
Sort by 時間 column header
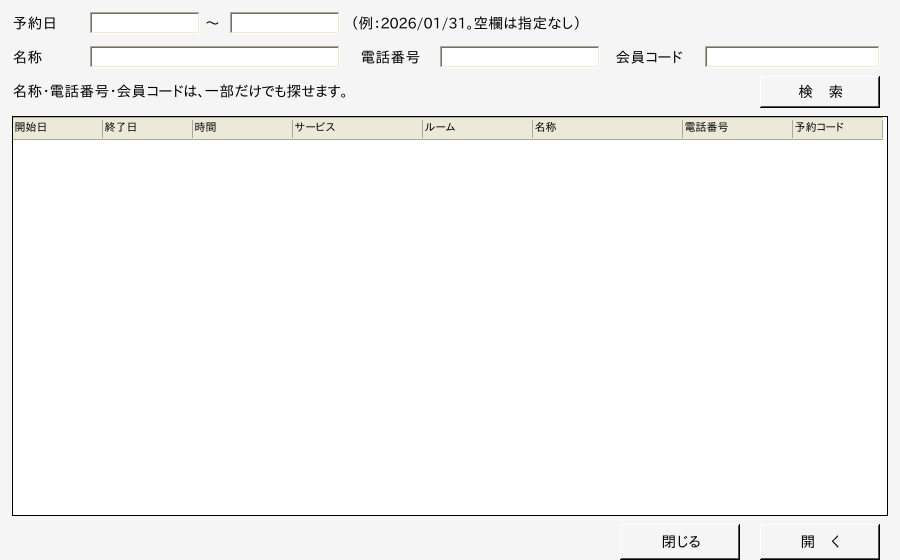[x=243, y=128]
